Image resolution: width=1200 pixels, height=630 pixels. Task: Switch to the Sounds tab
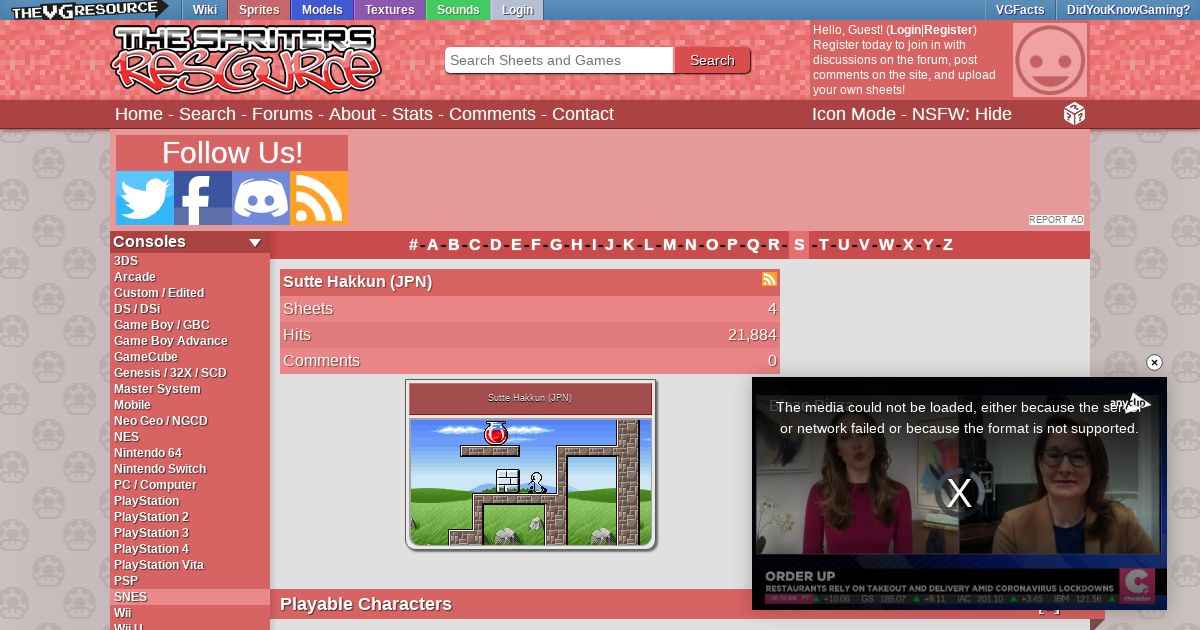(458, 10)
